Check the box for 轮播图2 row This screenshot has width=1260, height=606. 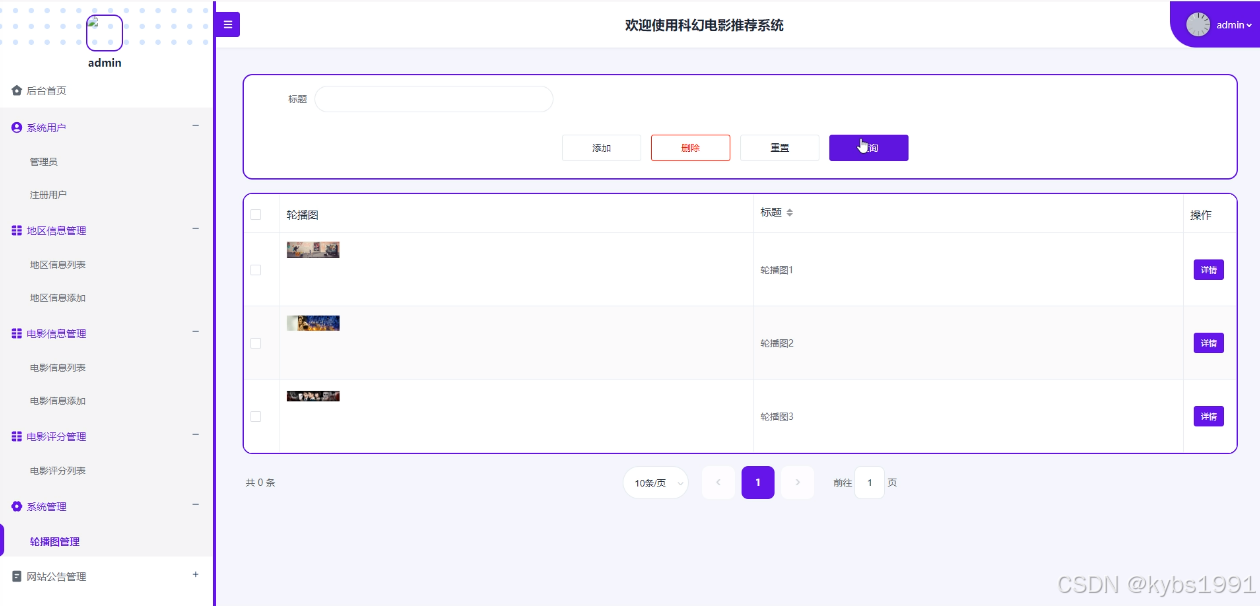pyautogui.click(x=255, y=343)
